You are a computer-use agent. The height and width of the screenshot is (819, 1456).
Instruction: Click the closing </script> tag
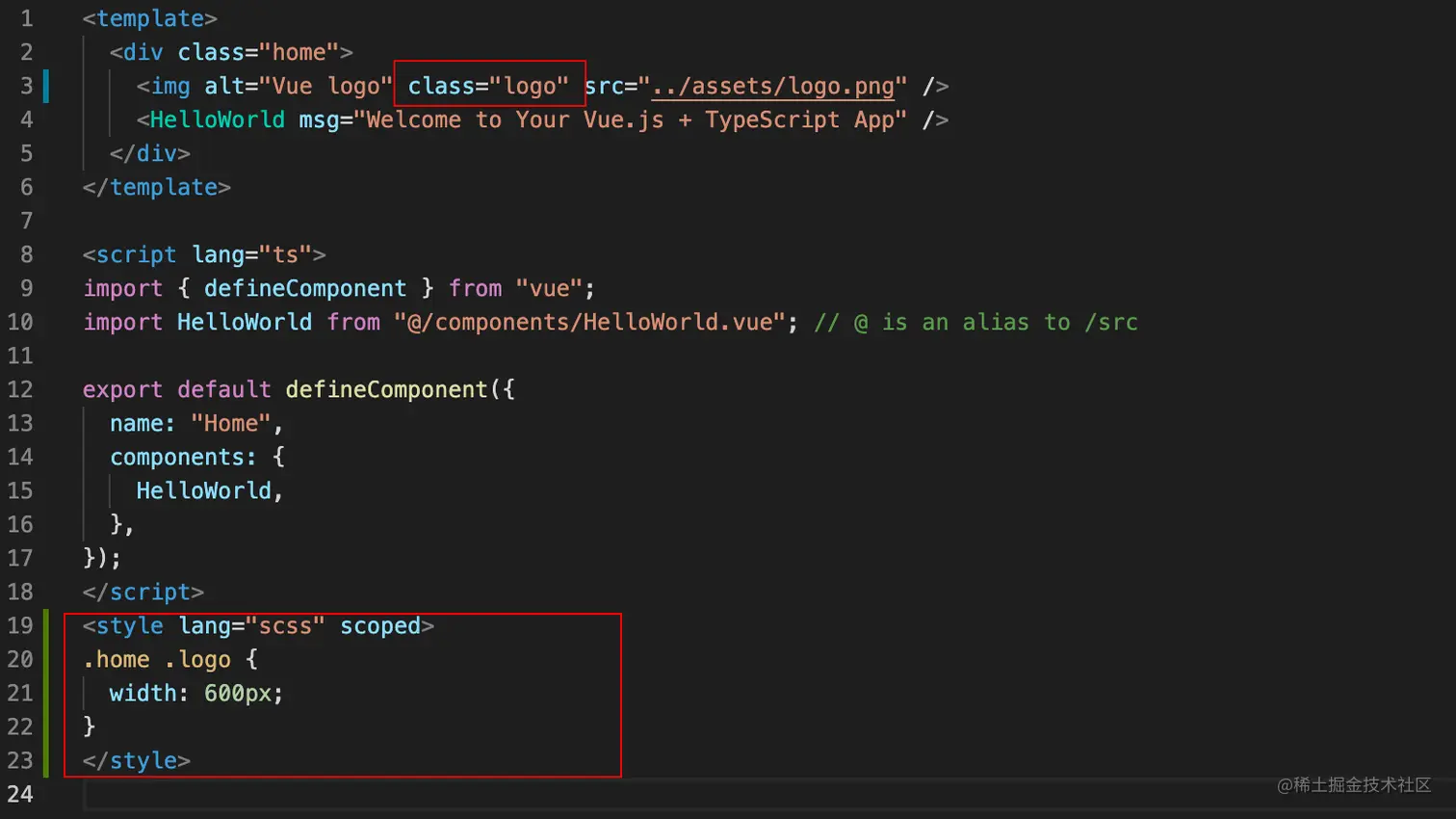pos(143,592)
